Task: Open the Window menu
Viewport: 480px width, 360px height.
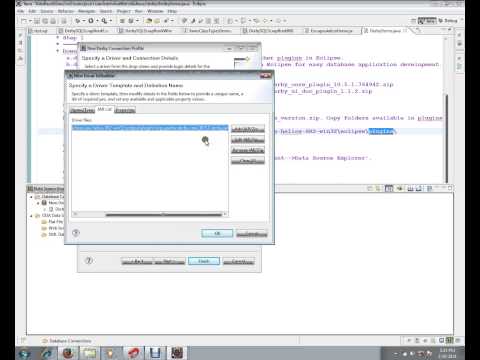Action: (x=155, y=11)
